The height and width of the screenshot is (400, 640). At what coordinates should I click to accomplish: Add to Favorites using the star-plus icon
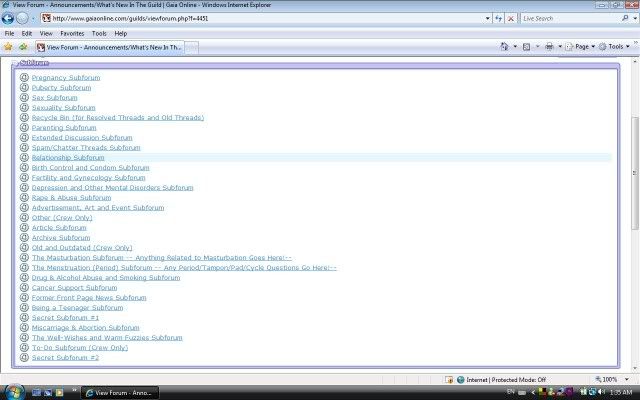23,47
